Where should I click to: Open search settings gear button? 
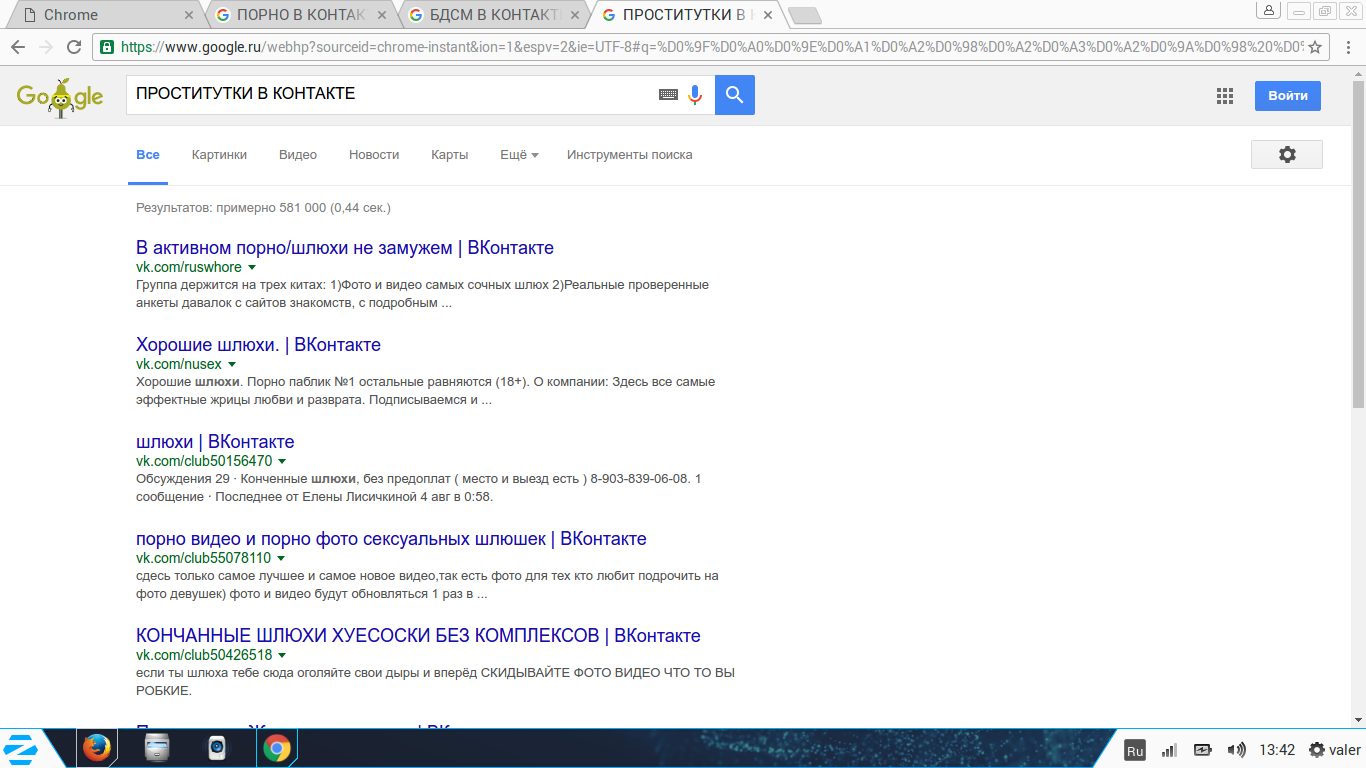(x=1287, y=154)
